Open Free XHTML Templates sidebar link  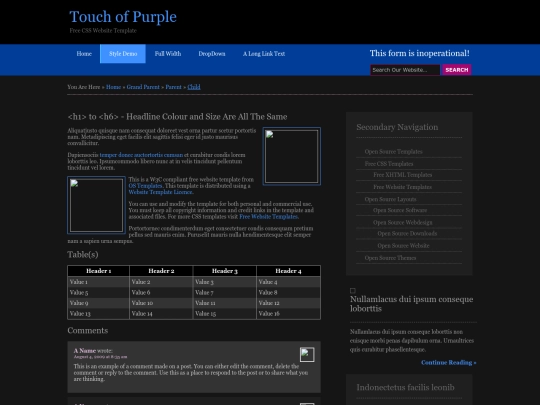click(x=403, y=175)
